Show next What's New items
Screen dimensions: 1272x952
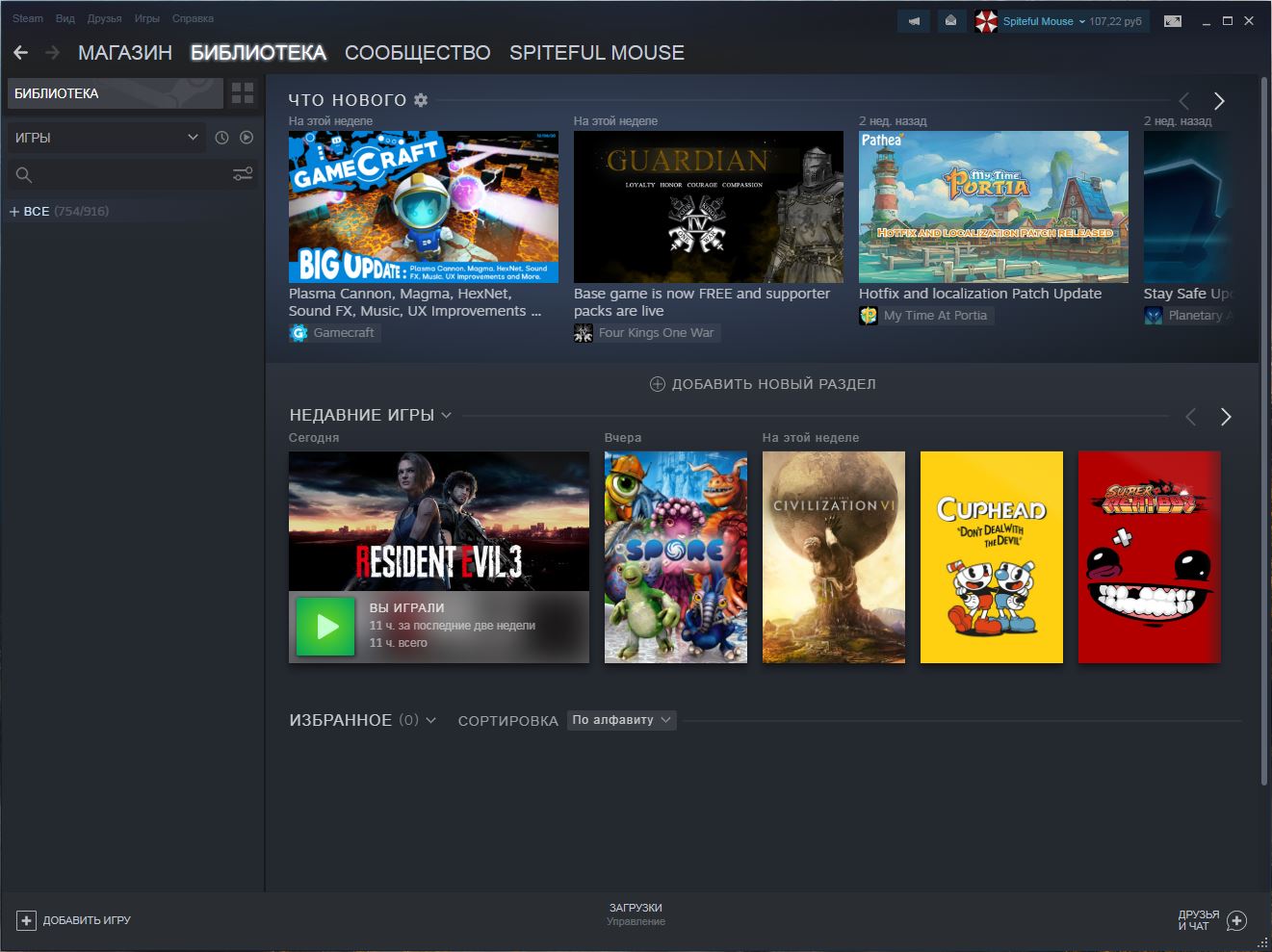coord(1219,101)
